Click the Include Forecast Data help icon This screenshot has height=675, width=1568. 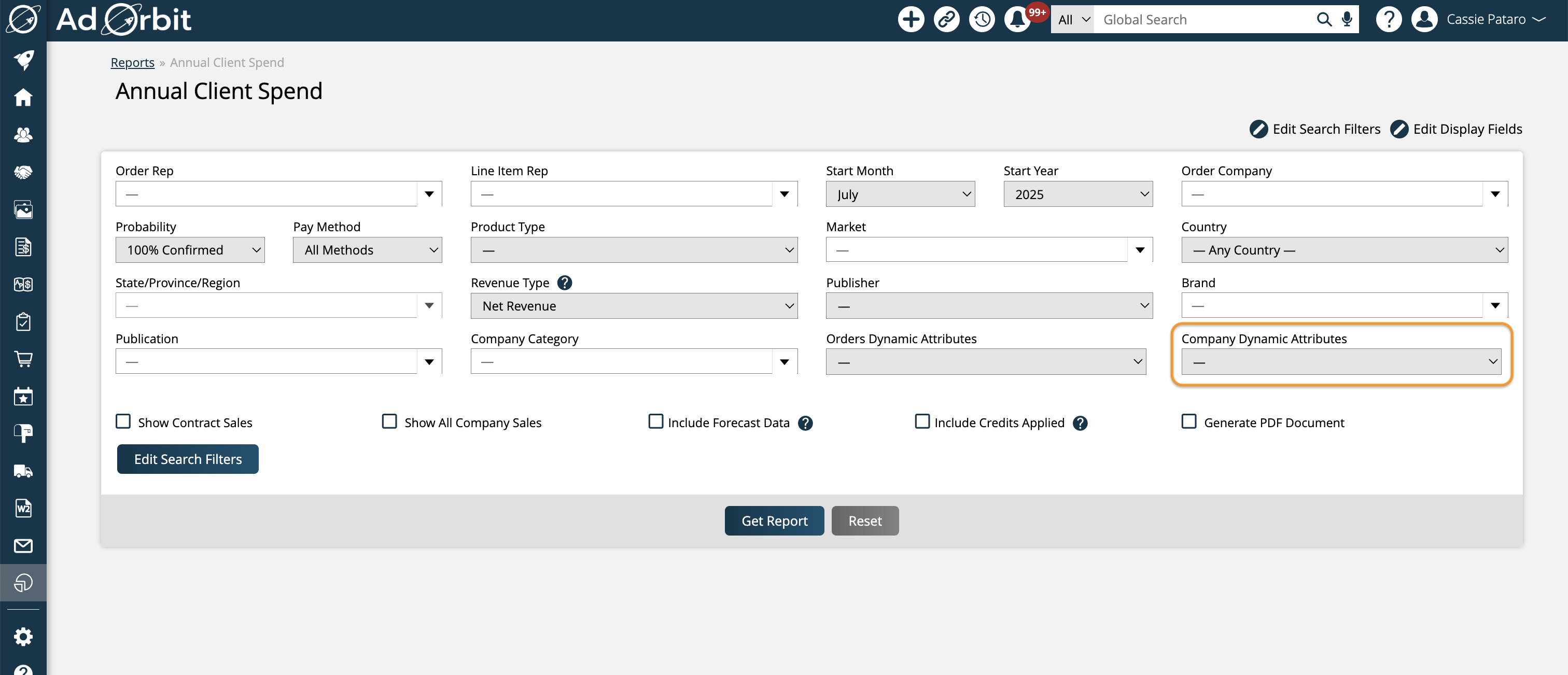click(x=805, y=423)
